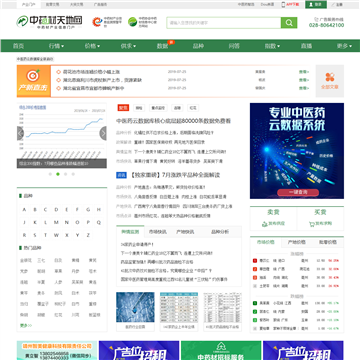The height and width of the screenshot is (360, 360).
Task: Select letter A in 品种 index
Action: (24, 210)
